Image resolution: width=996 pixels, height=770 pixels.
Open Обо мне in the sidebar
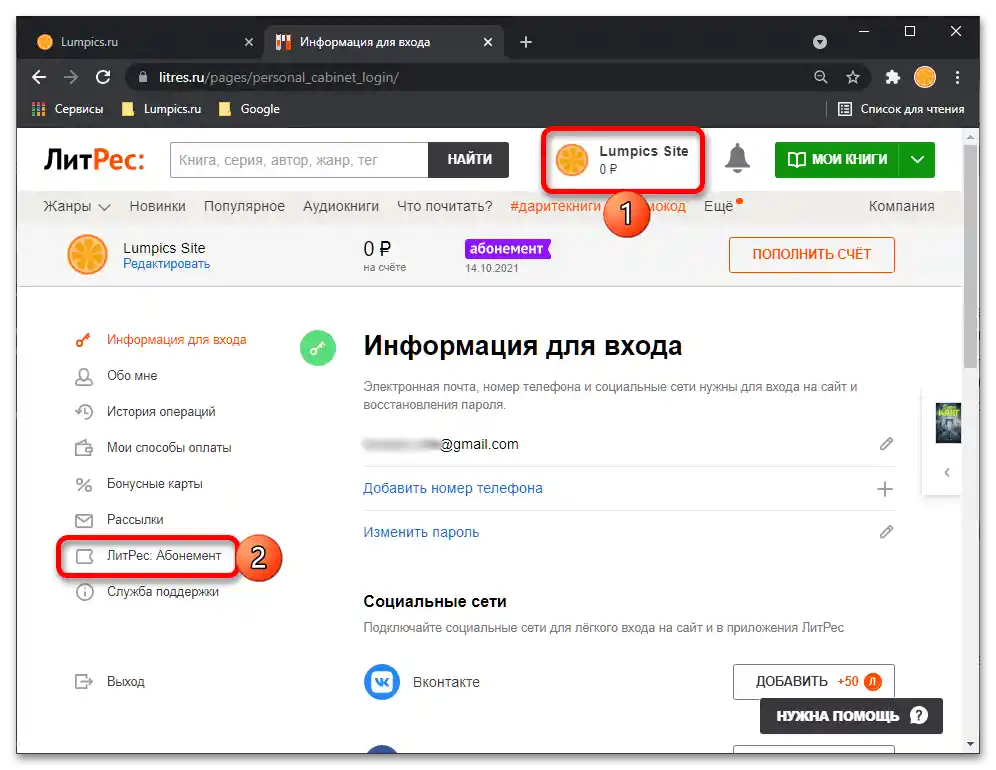[131, 376]
